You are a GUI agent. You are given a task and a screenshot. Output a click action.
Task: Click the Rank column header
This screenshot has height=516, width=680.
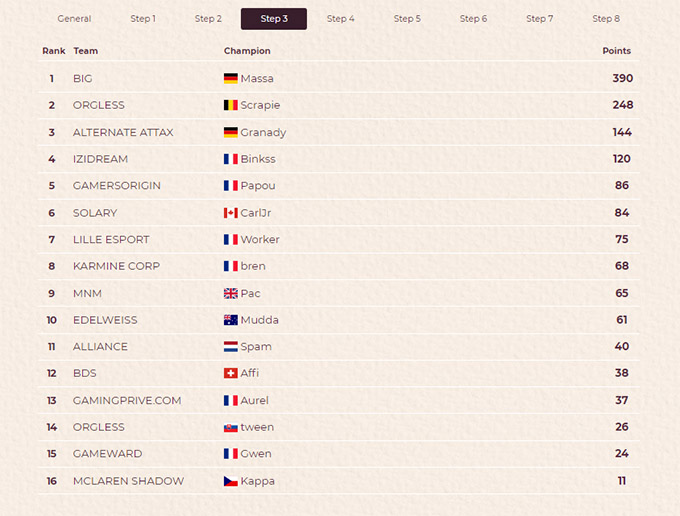(54, 51)
